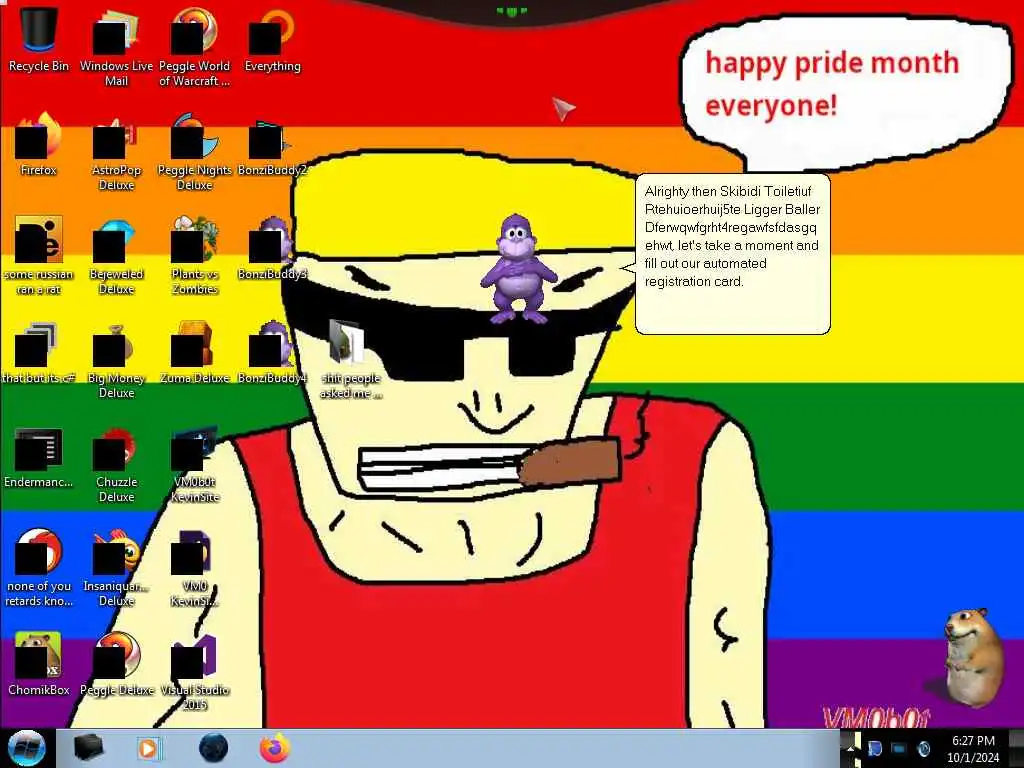Select the Everything search shortcut
1024x768 pixels.
pos(272,39)
